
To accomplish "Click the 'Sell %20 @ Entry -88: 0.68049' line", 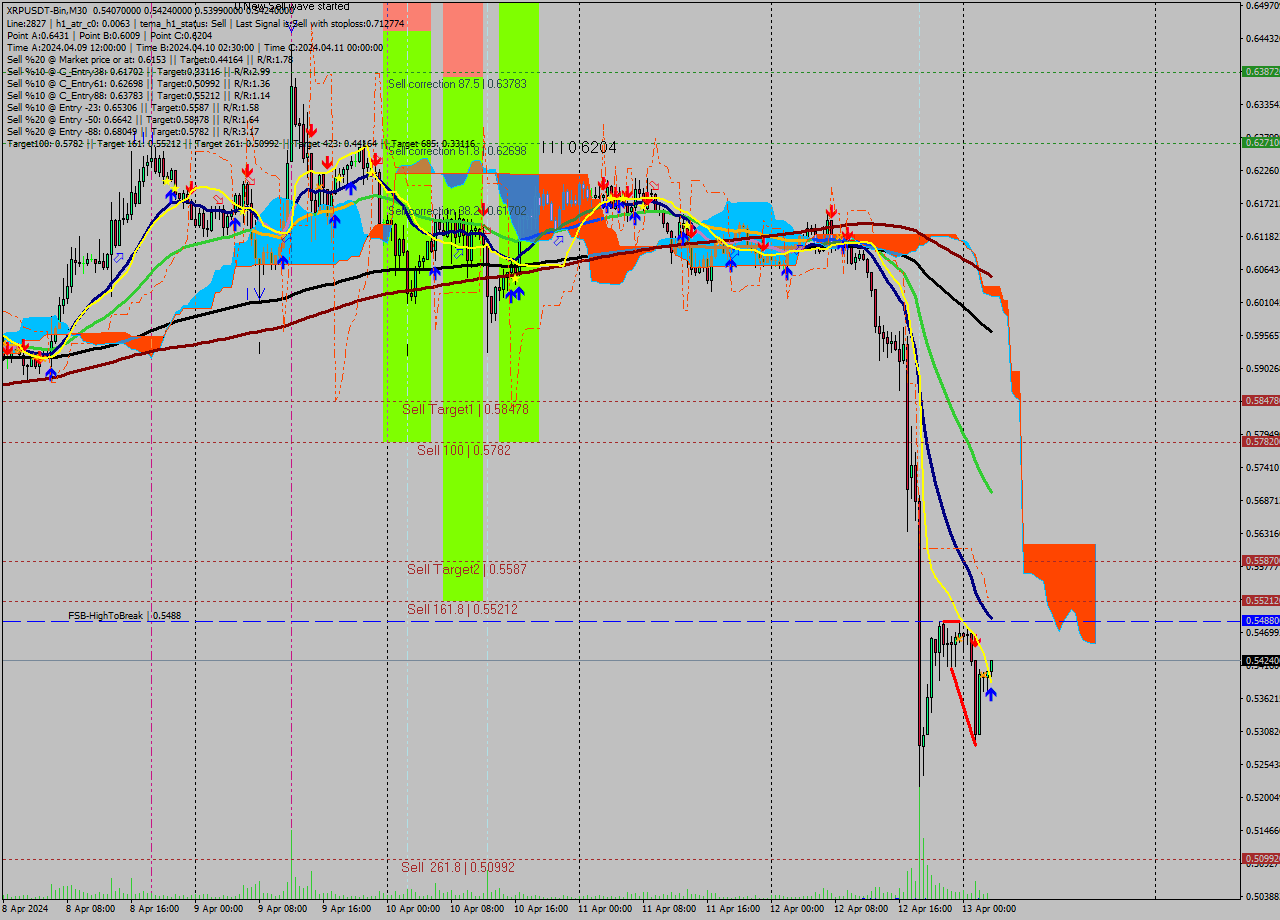I will click(x=133, y=132).
